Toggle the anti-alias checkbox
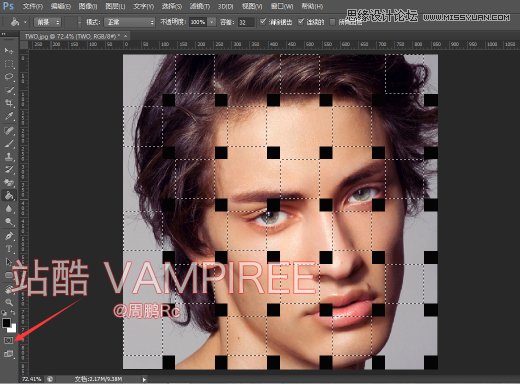The width and height of the screenshot is (520, 384). [x=263, y=22]
